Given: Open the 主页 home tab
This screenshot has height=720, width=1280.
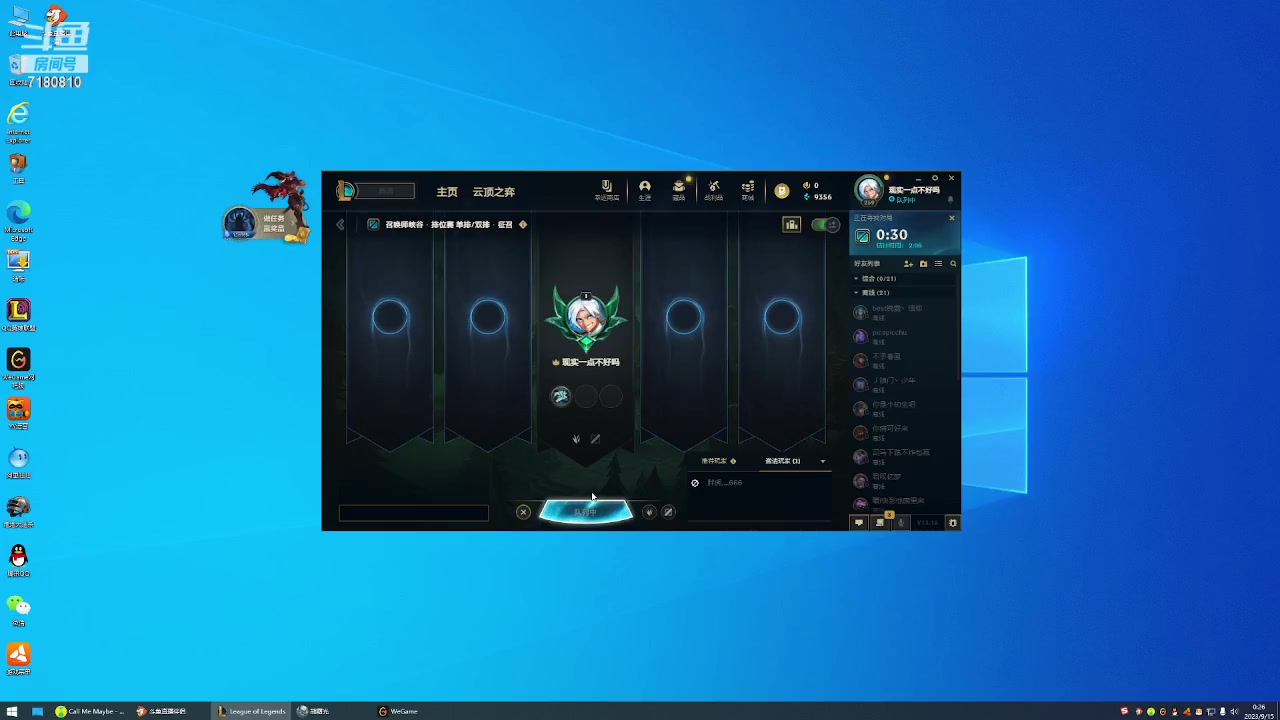Looking at the screenshot, I should [x=447, y=192].
